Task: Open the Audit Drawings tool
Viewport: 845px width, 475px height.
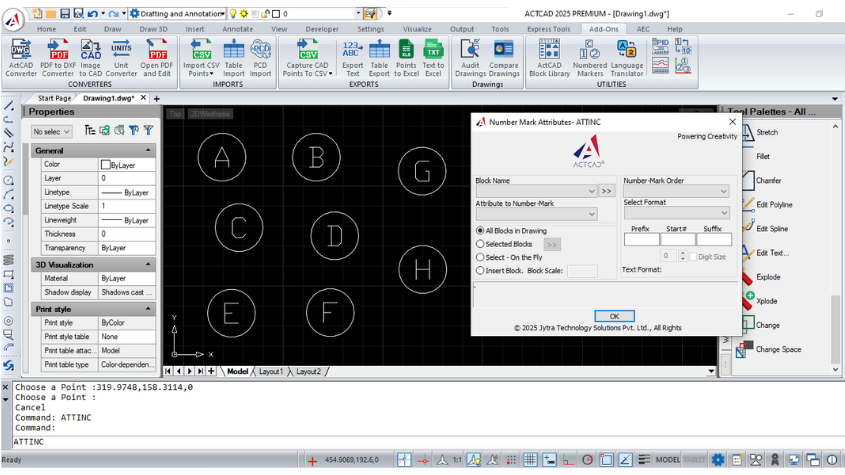Action: [x=470, y=58]
